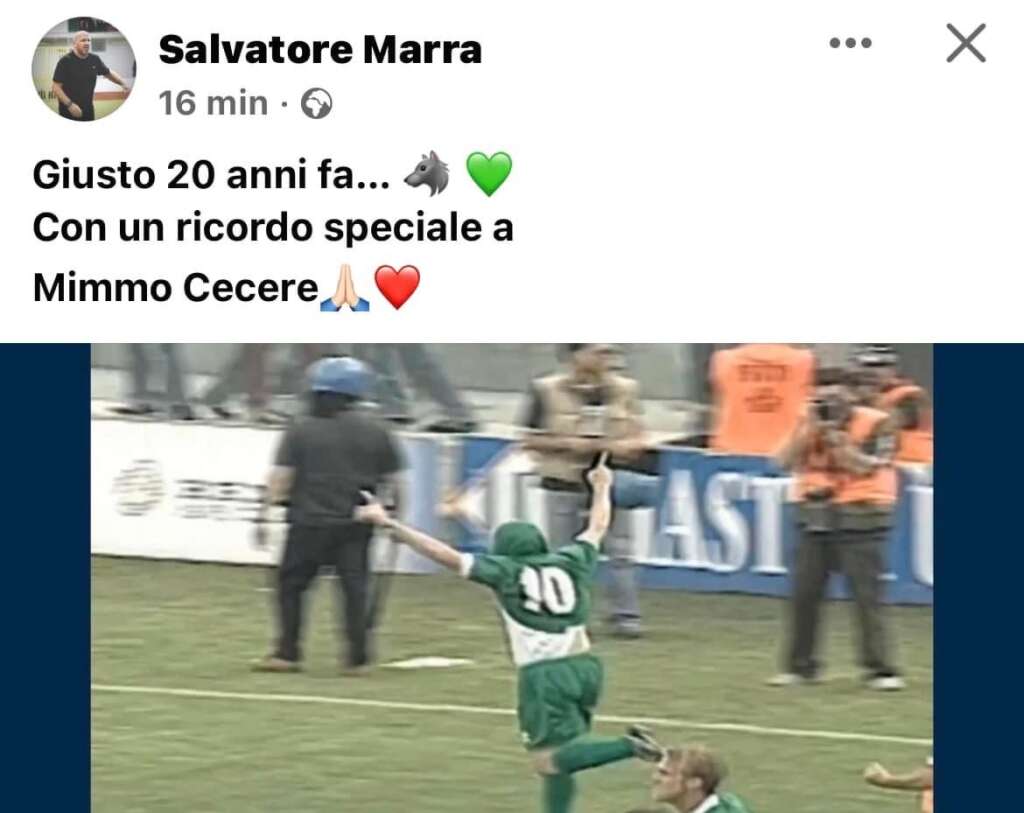This screenshot has width=1024, height=813.
Task: Click the praying hands emoji
Action: [x=345, y=287]
